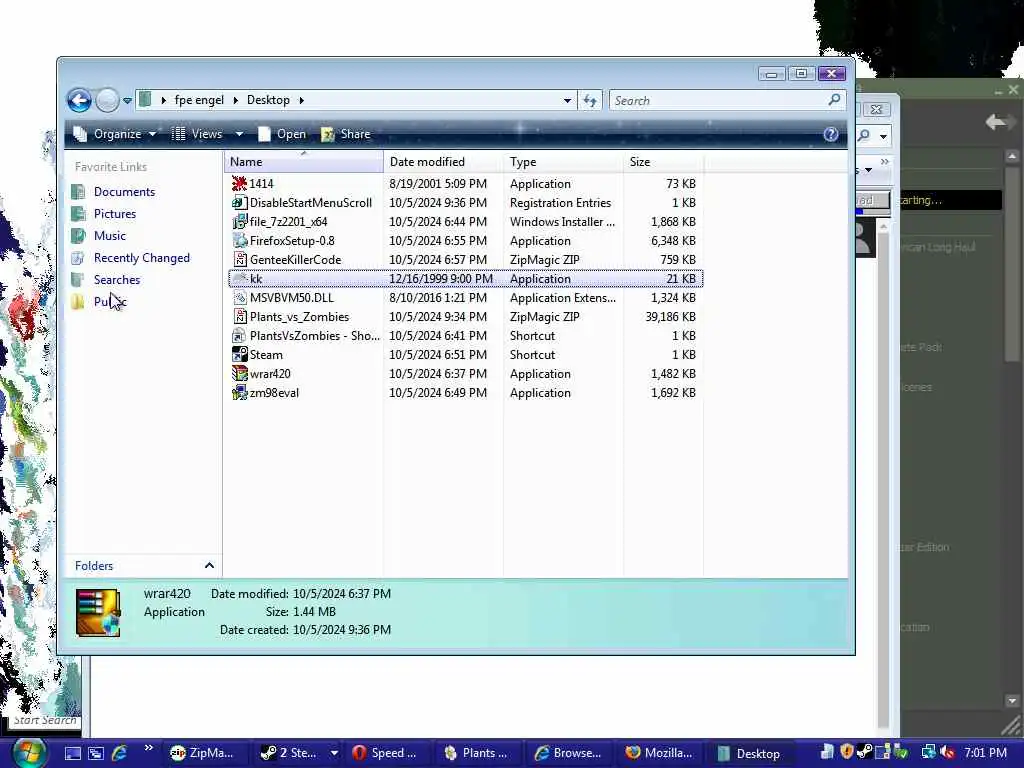Switch to ZipMa... taskbar button

tap(205, 753)
